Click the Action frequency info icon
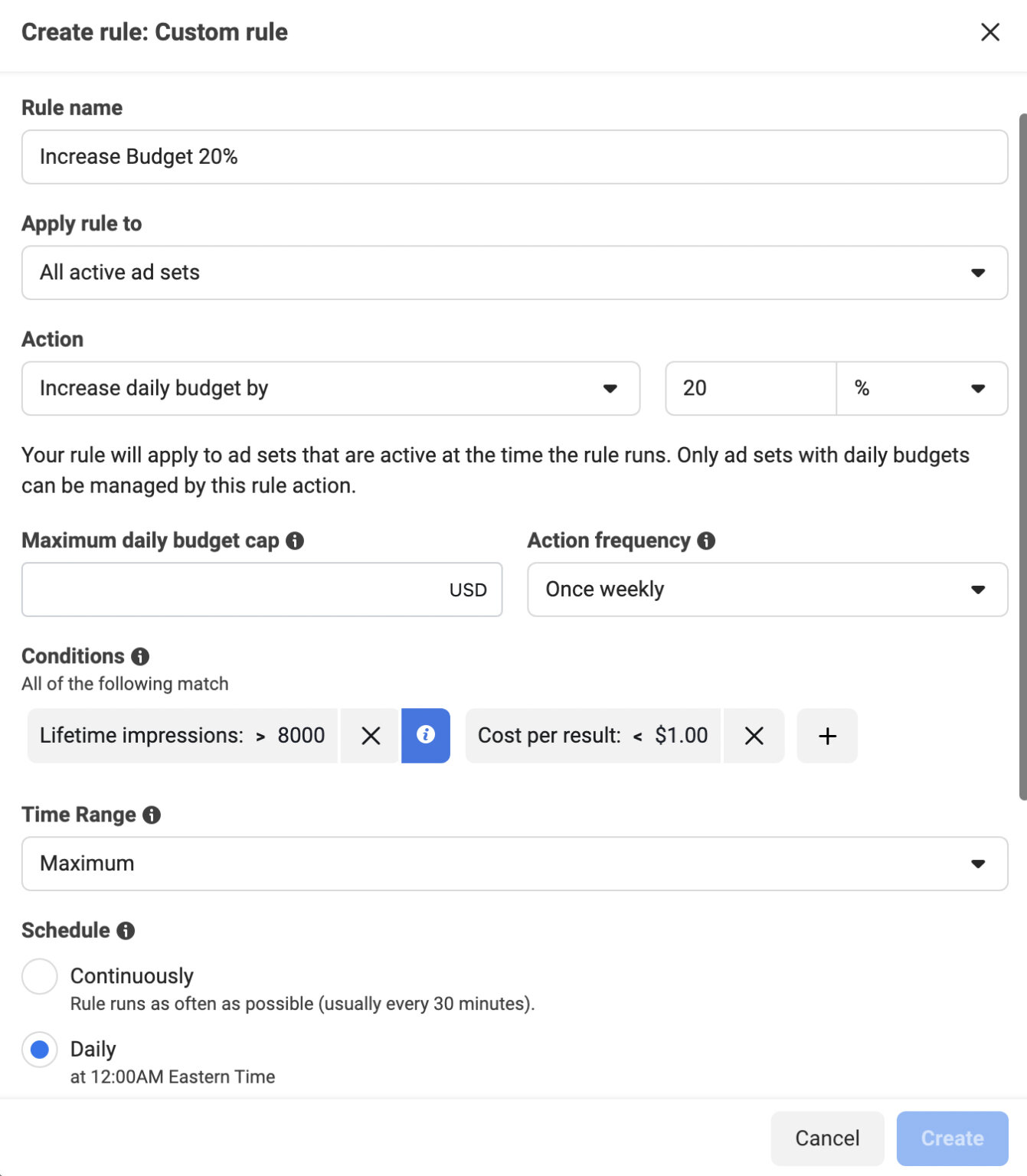Screen dimensions: 1027x1176 click(706, 541)
